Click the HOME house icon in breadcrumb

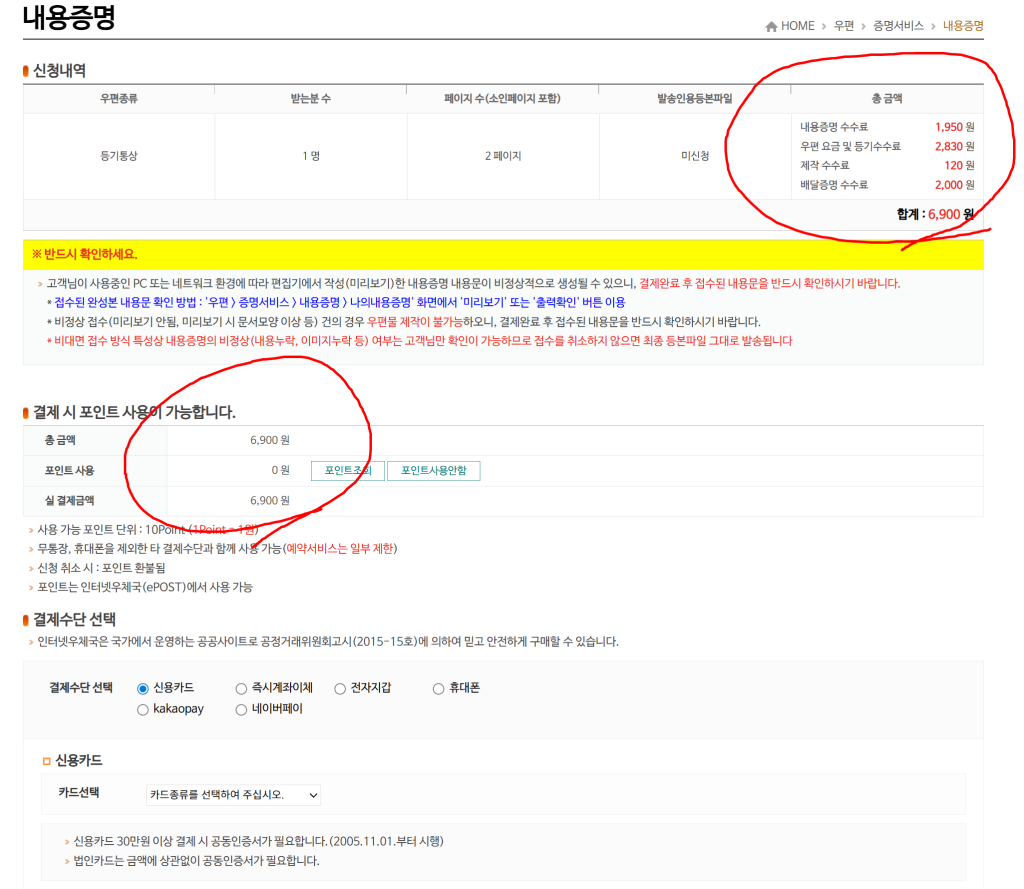tap(771, 26)
